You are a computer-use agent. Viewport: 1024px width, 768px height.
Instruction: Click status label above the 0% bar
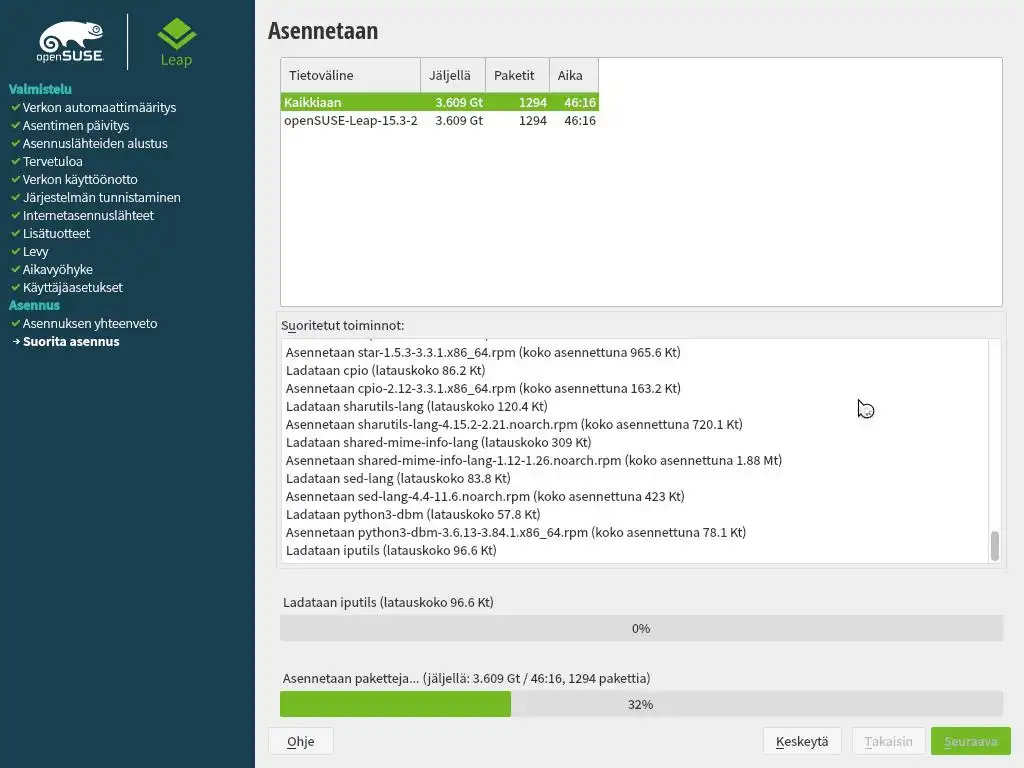click(x=388, y=602)
